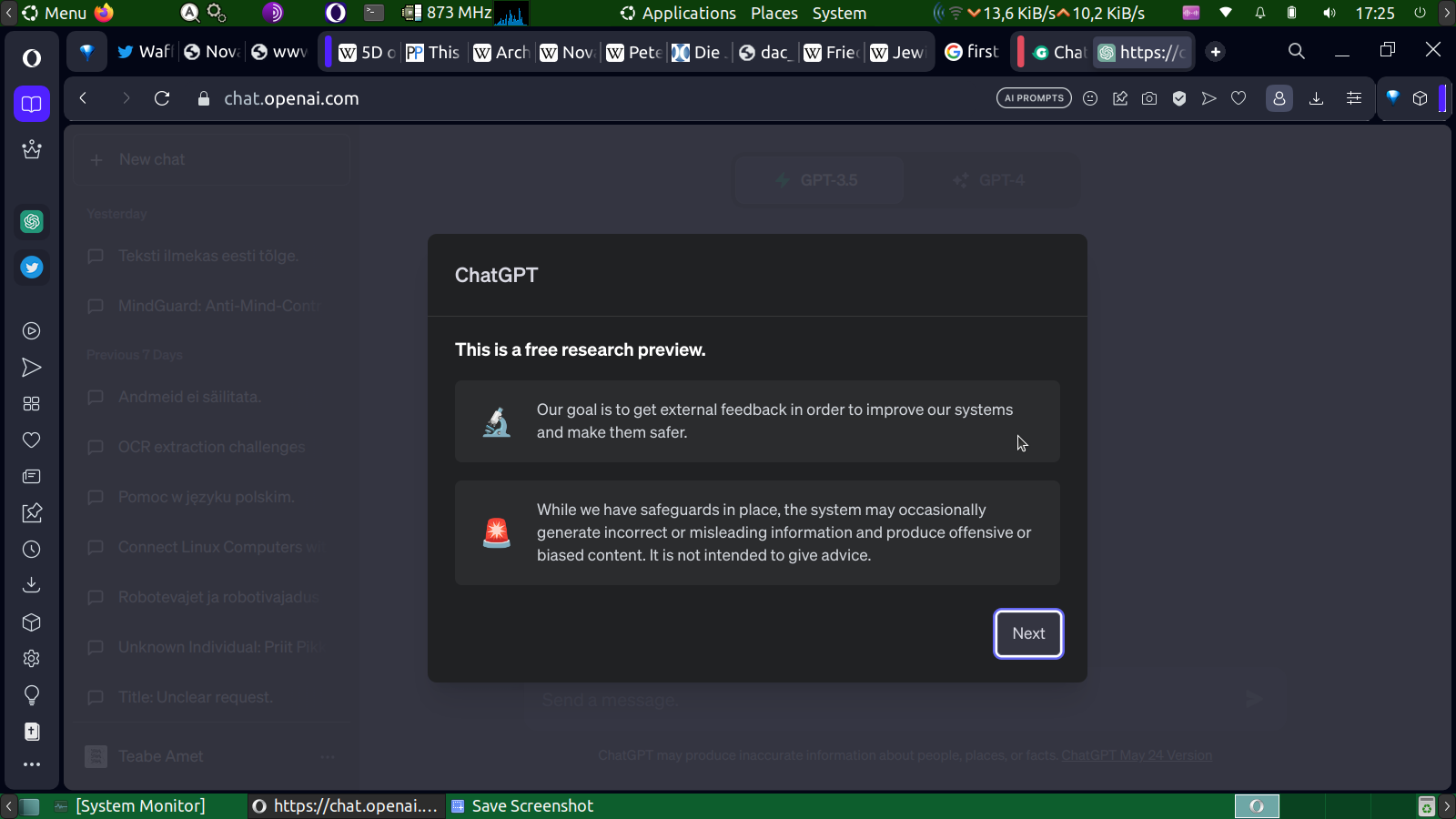Switch to the 'This' tab
Screen dimensions: 1456x819
point(433,52)
